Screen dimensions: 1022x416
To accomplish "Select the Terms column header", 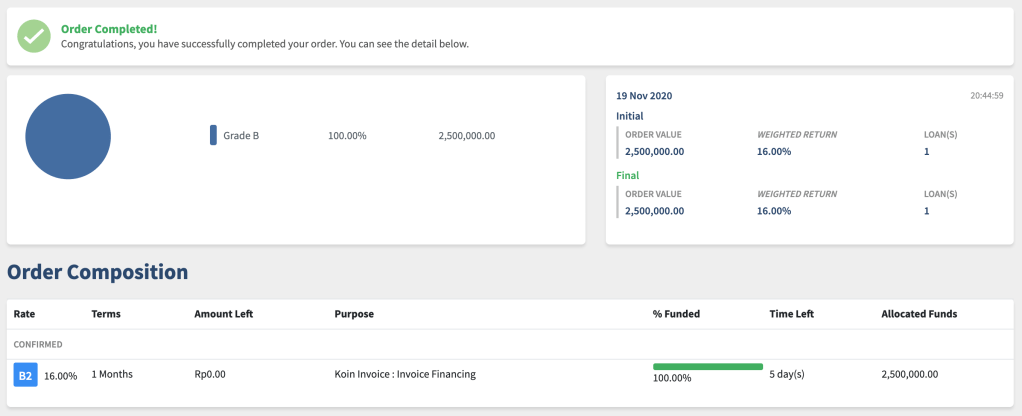I will (x=106, y=314).
